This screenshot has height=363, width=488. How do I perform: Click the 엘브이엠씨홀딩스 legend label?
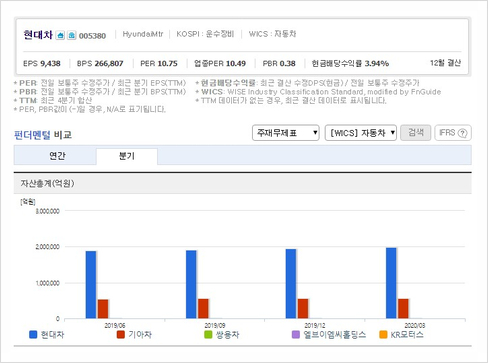click(x=335, y=334)
